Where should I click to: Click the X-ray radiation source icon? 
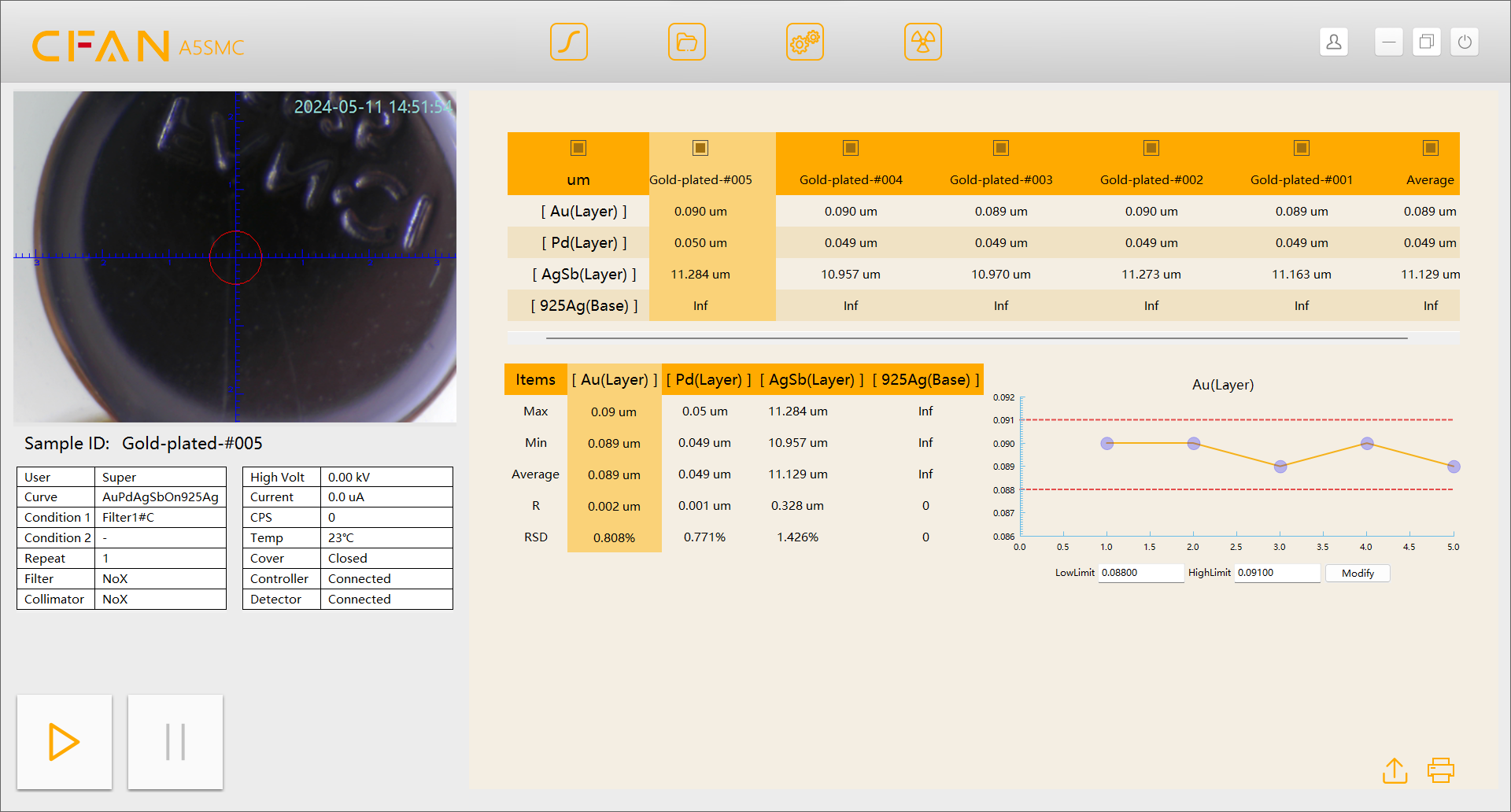coord(922,42)
